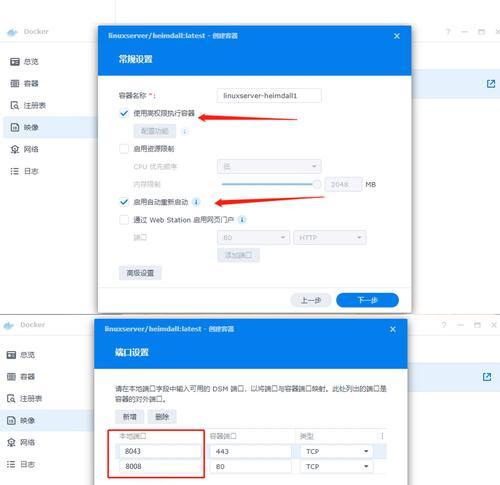
Task: Click the 网络 network icon in upper sidebar
Action: pos(15,149)
